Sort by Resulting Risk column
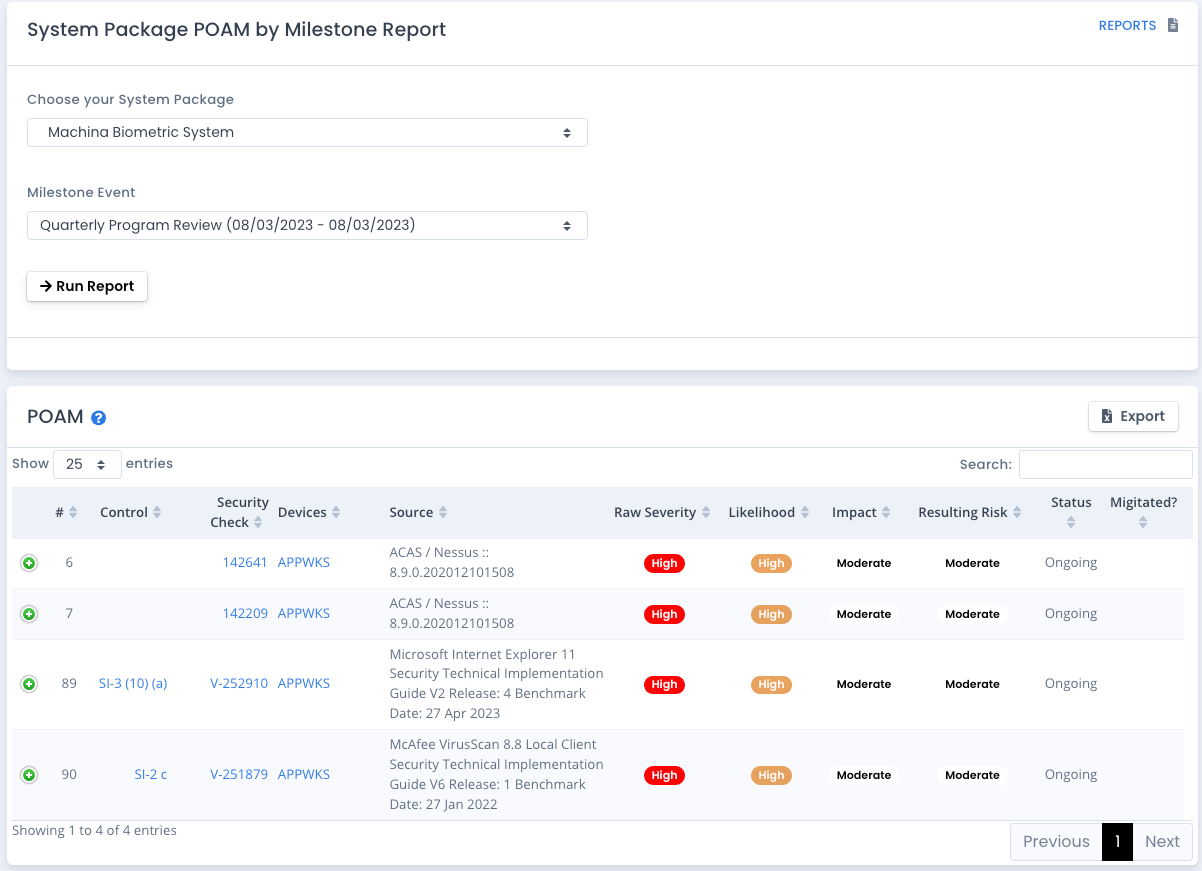 coord(1017,513)
